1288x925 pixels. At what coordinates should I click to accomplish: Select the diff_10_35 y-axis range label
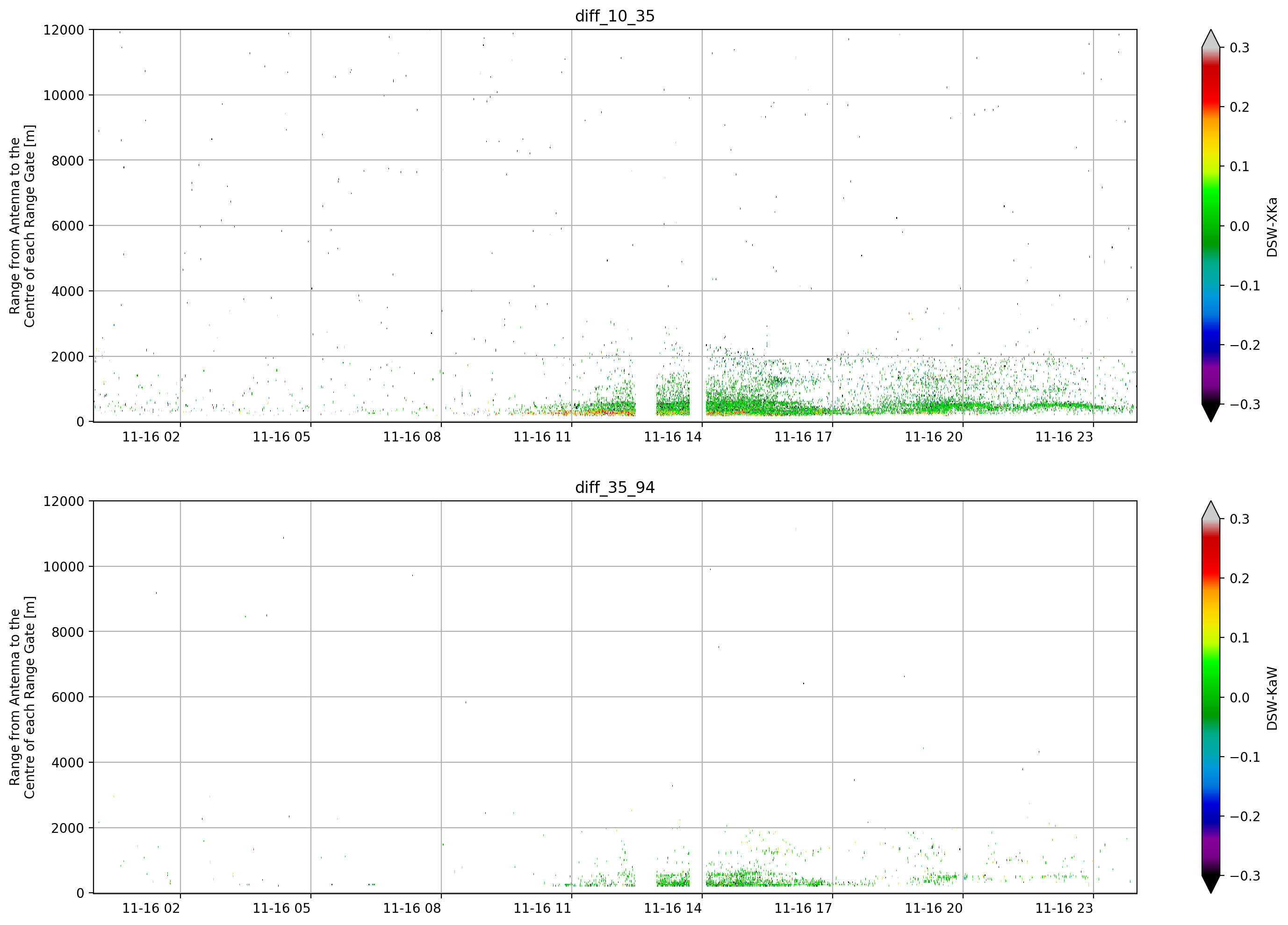(x=22, y=225)
